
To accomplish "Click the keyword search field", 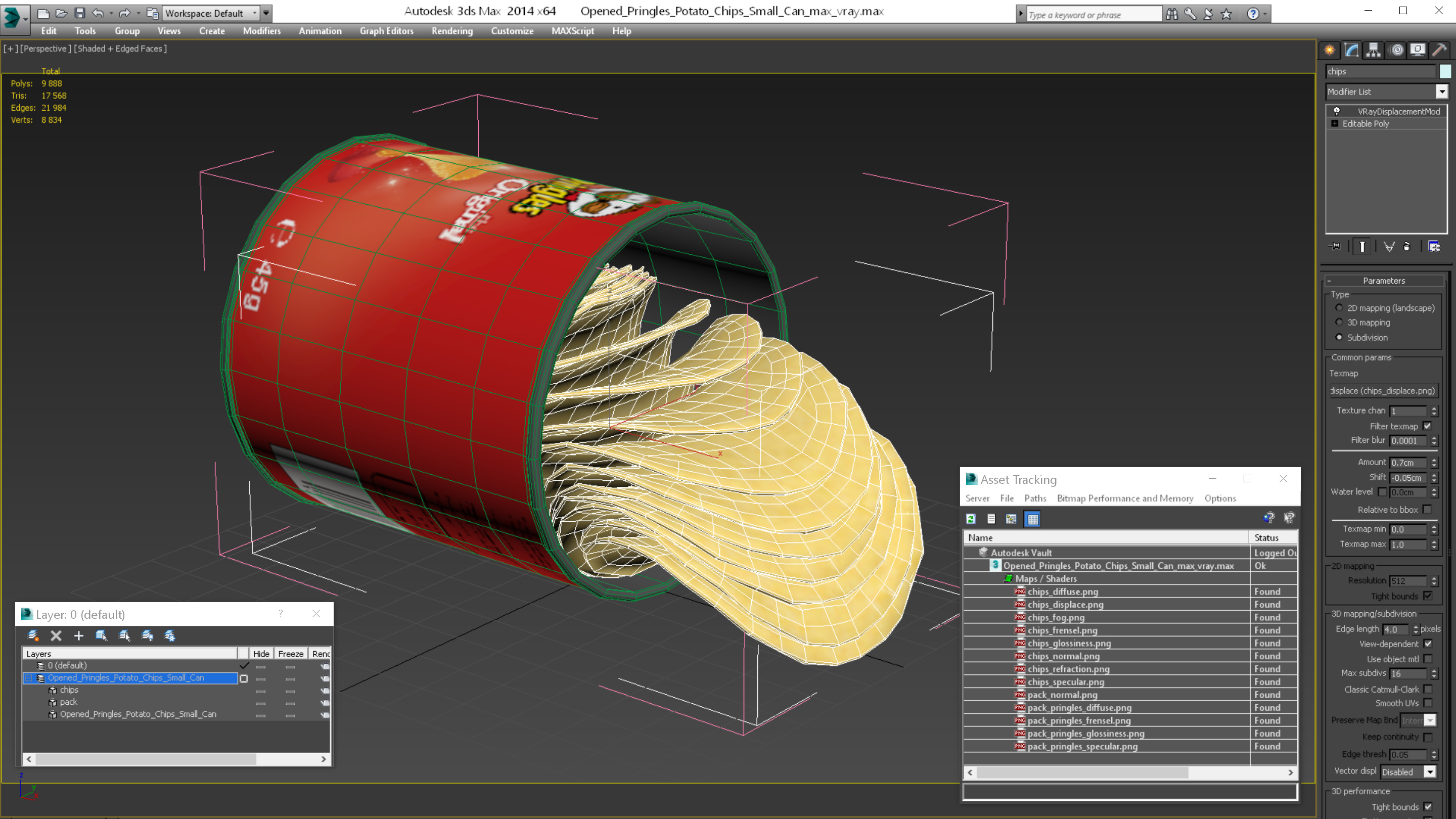I will (1093, 15).
